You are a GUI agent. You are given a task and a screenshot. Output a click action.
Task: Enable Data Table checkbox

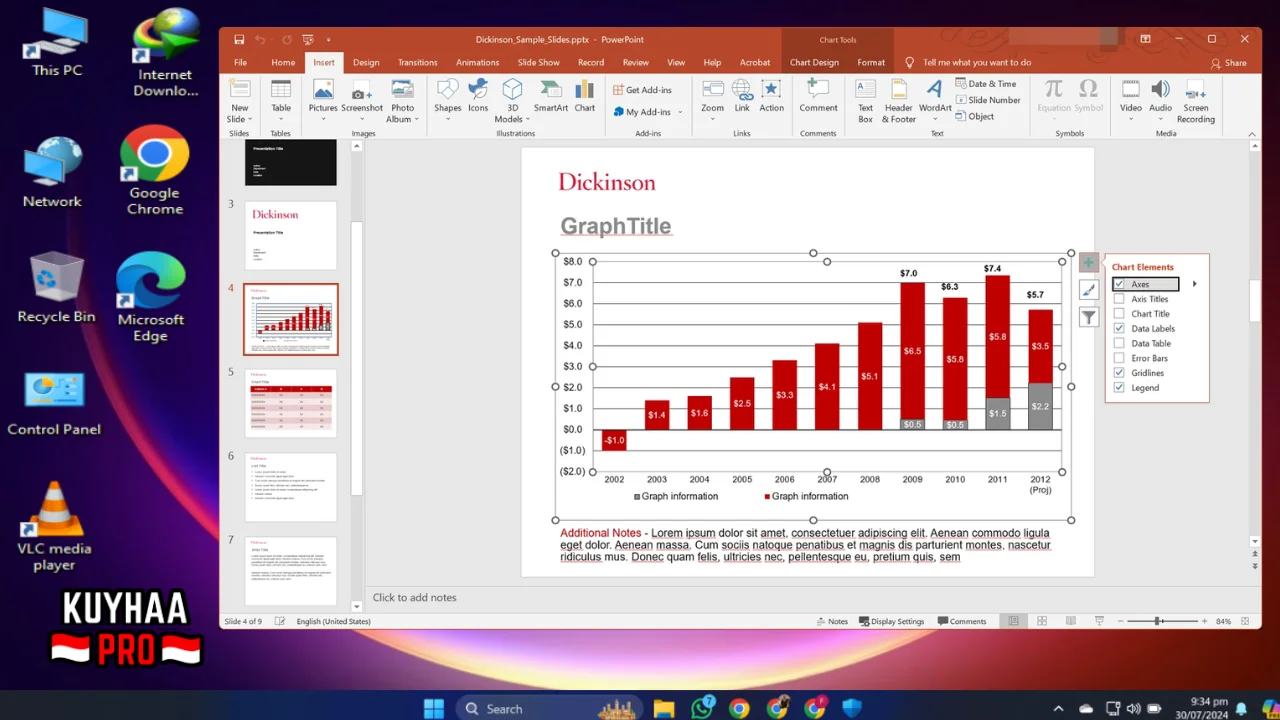(1119, 343)
